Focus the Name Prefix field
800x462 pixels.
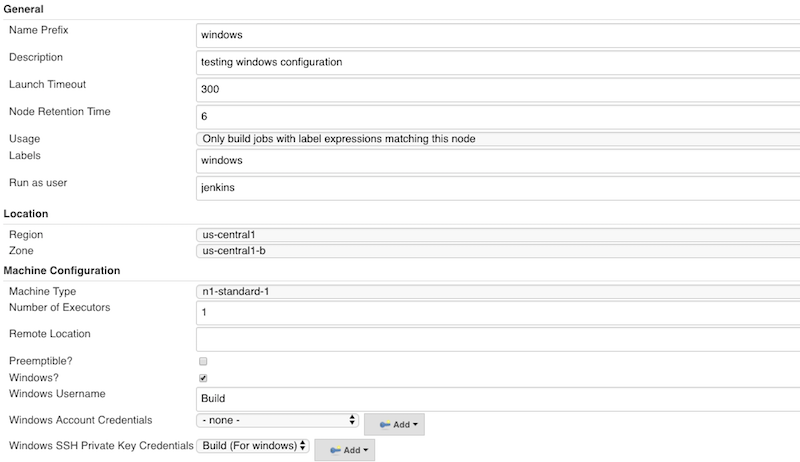497,34
